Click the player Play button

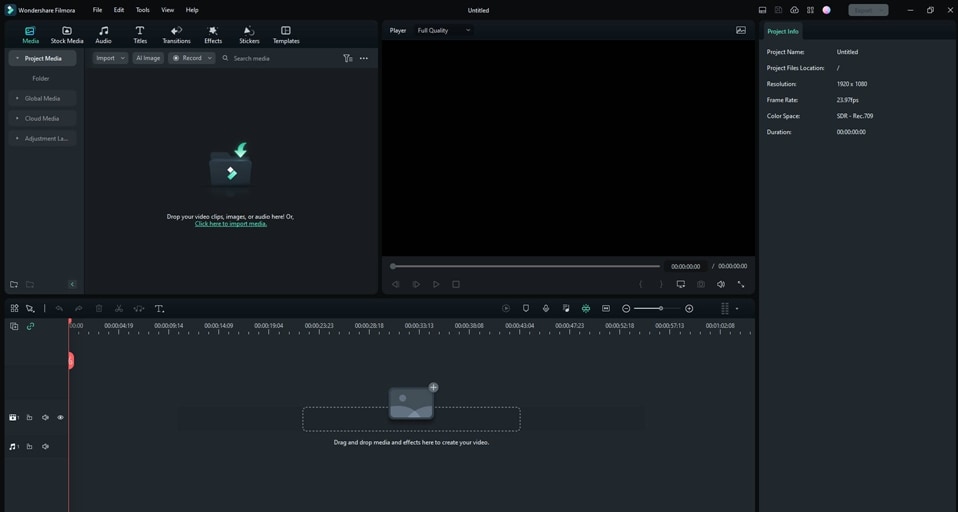(x=436, y=284)
